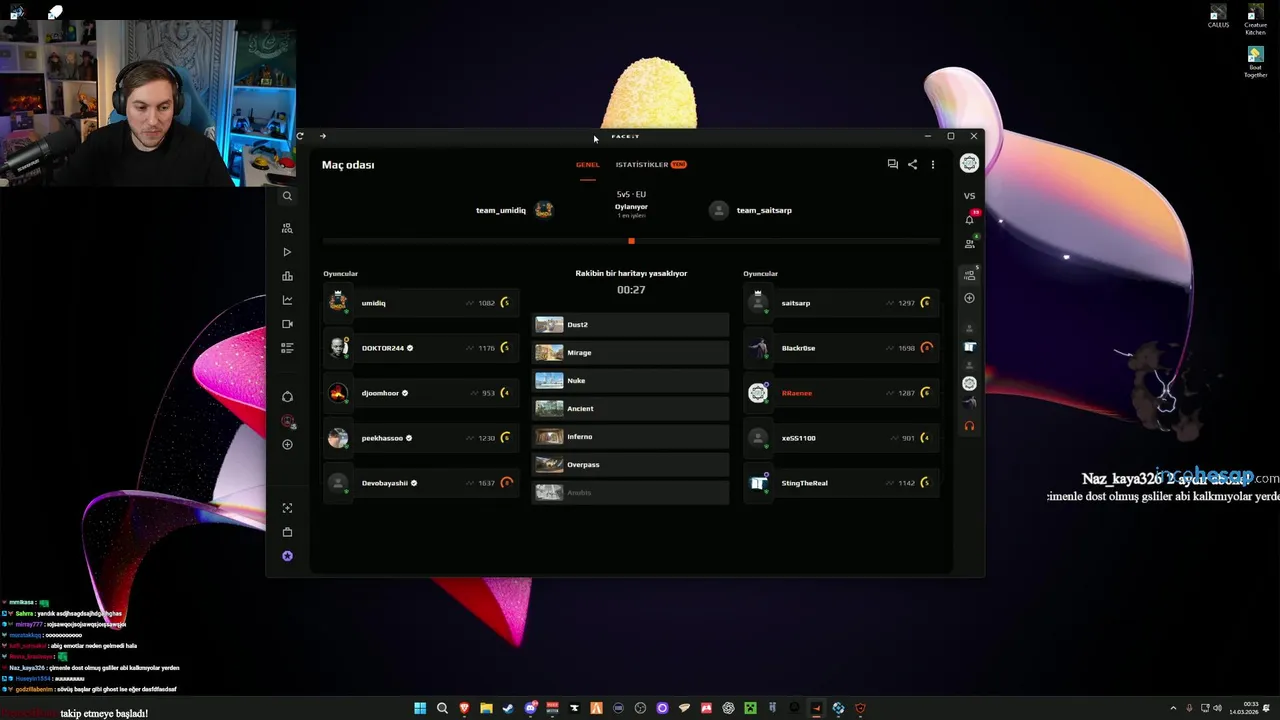Open player saitsarp's row
This screenshot has width=1280, height=720.
841,303
